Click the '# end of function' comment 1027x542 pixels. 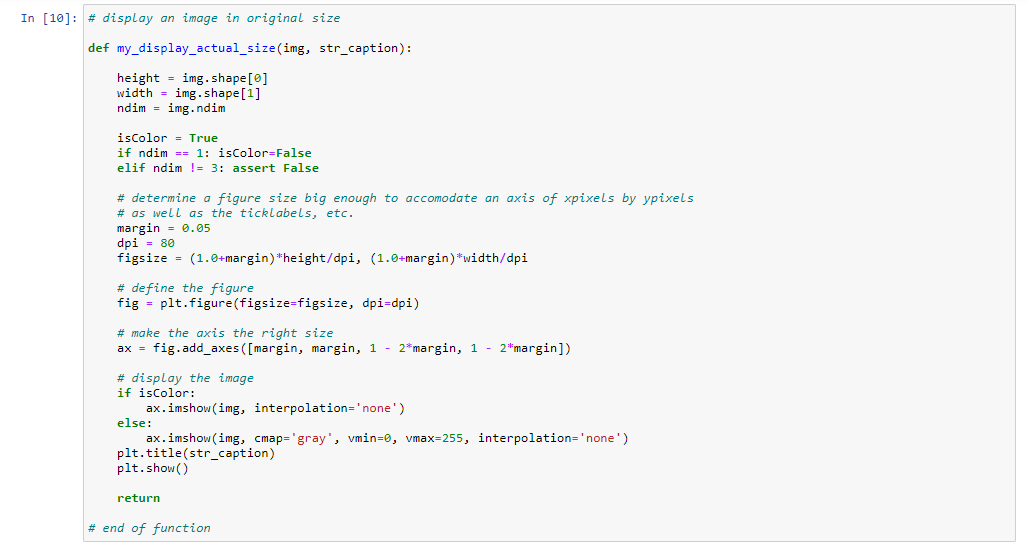point(149,528)
